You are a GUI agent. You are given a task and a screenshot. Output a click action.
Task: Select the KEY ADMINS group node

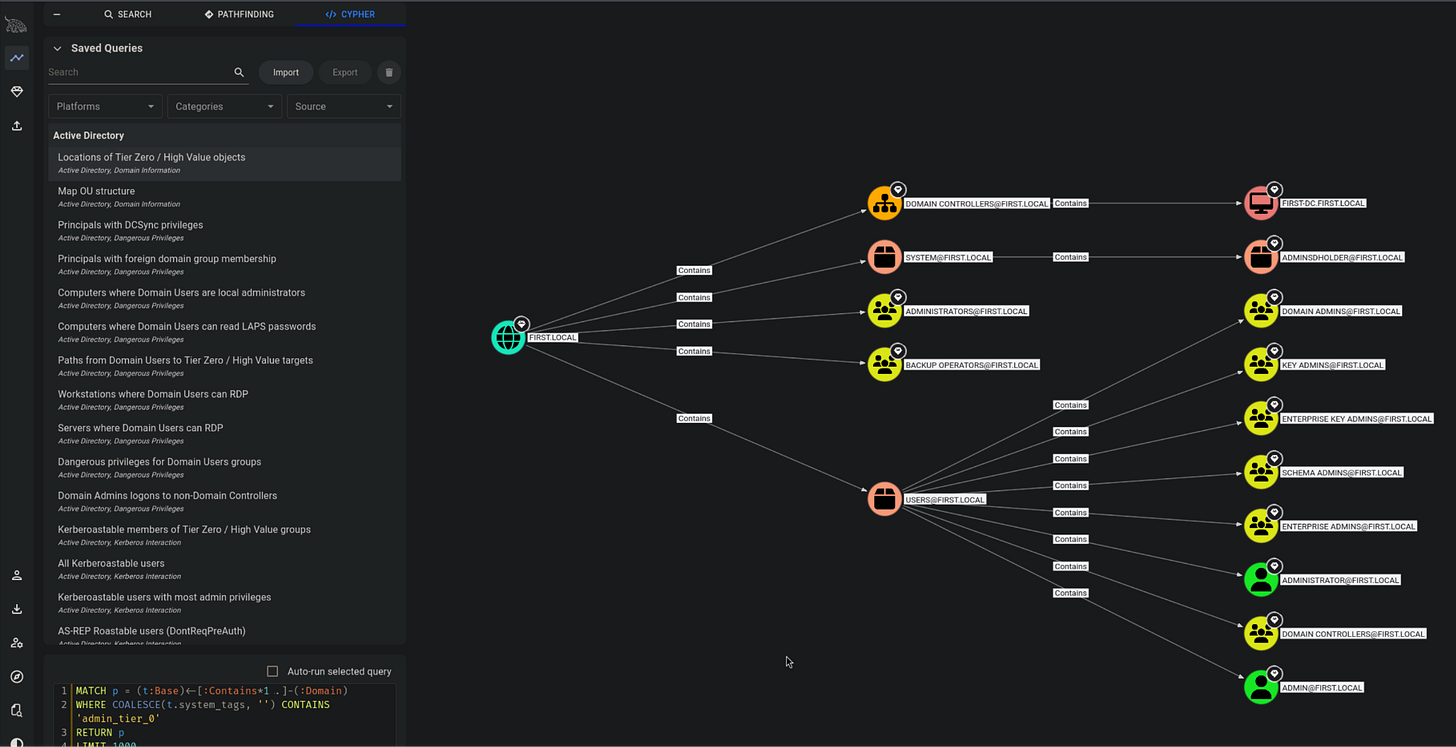(x=1260, y=364)
